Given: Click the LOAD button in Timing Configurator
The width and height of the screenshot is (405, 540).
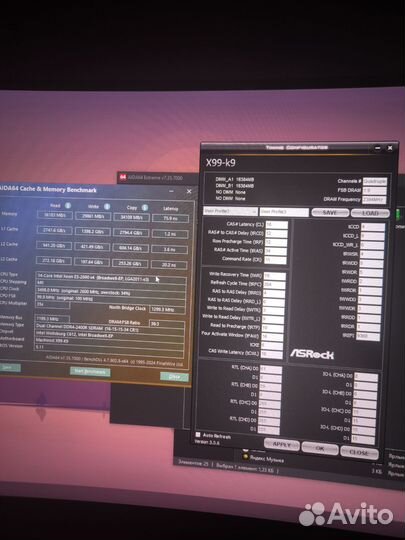Looking at the screenshot, I should pos(370,213).
